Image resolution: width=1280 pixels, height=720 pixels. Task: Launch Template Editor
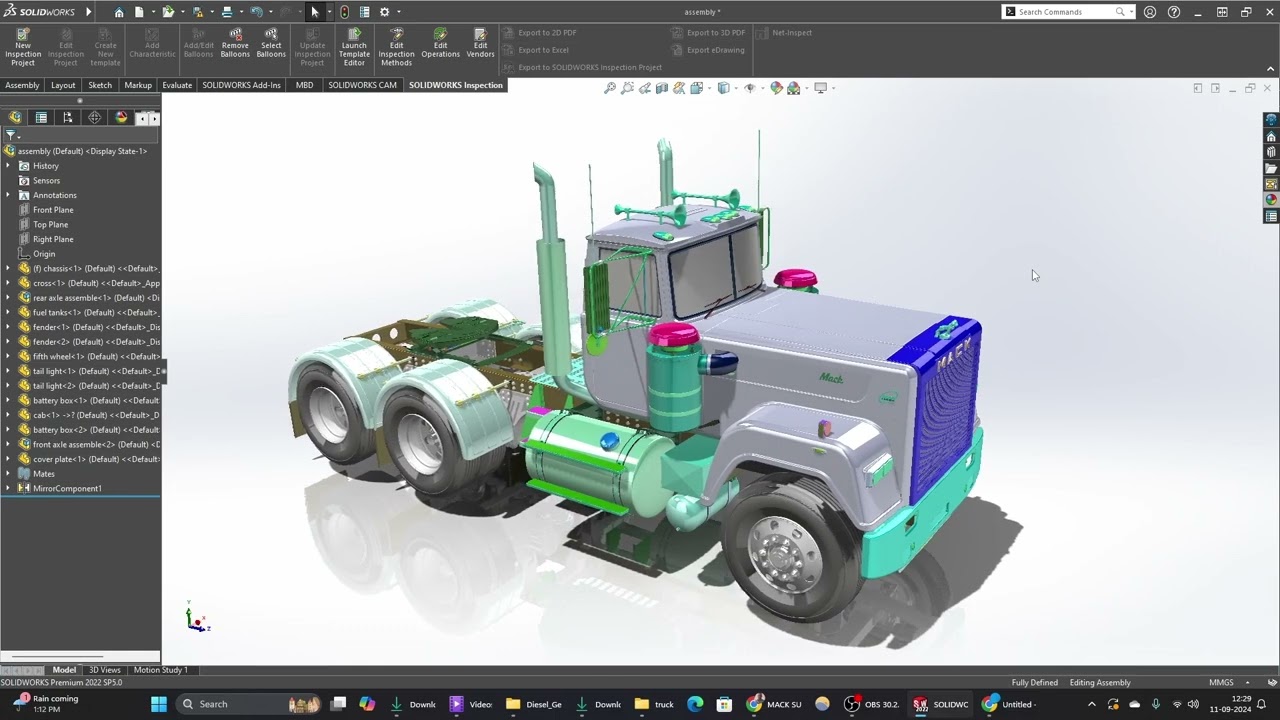(x=354, y=47)
